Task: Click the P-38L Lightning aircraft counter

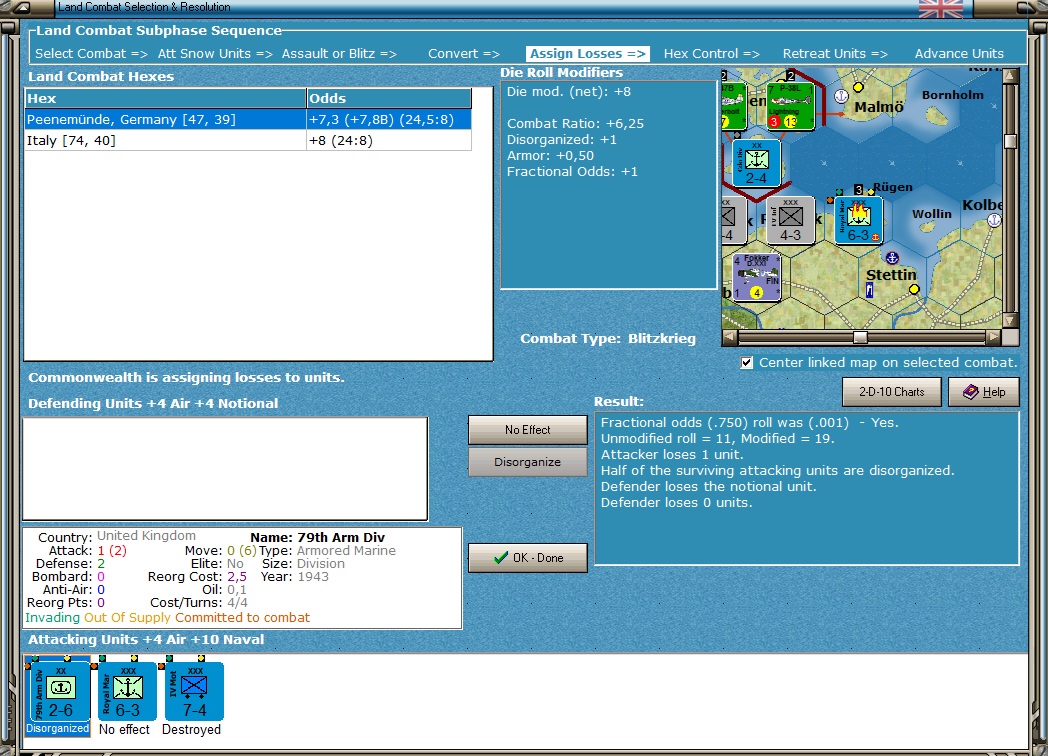Action: [791, 106]
